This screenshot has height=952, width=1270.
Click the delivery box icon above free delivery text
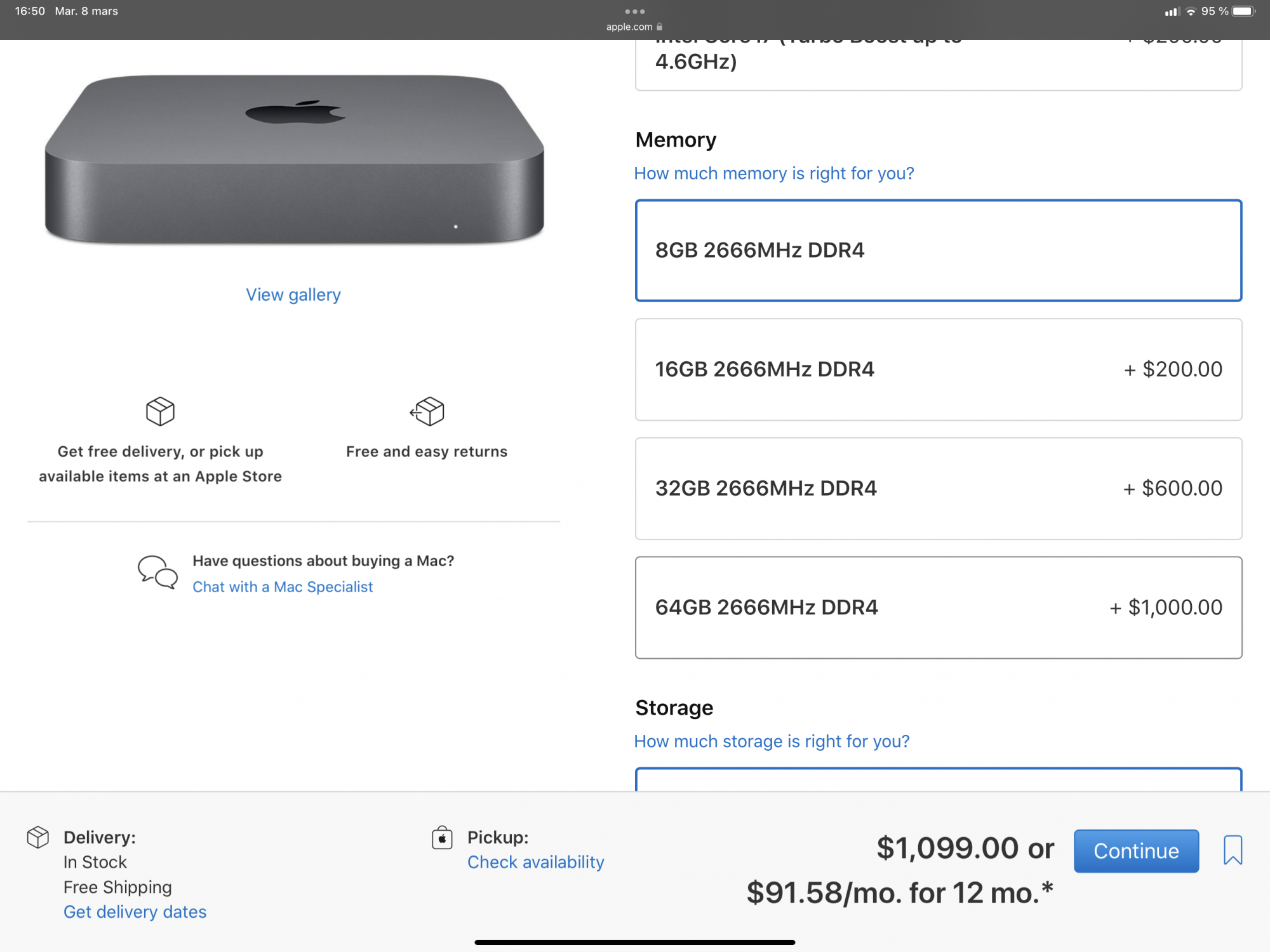(x=160, y=411)
